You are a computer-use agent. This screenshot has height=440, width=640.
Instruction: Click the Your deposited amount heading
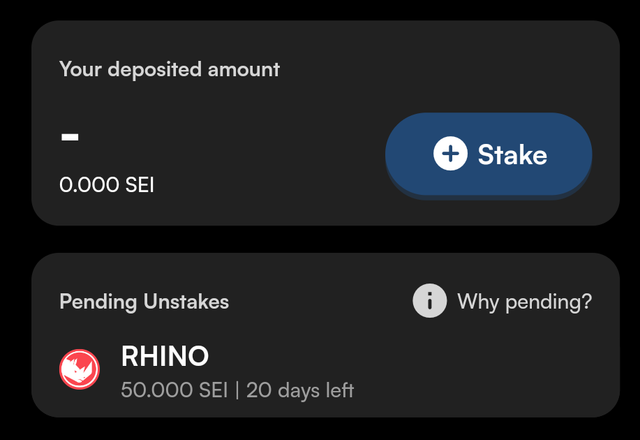[169, 69]
